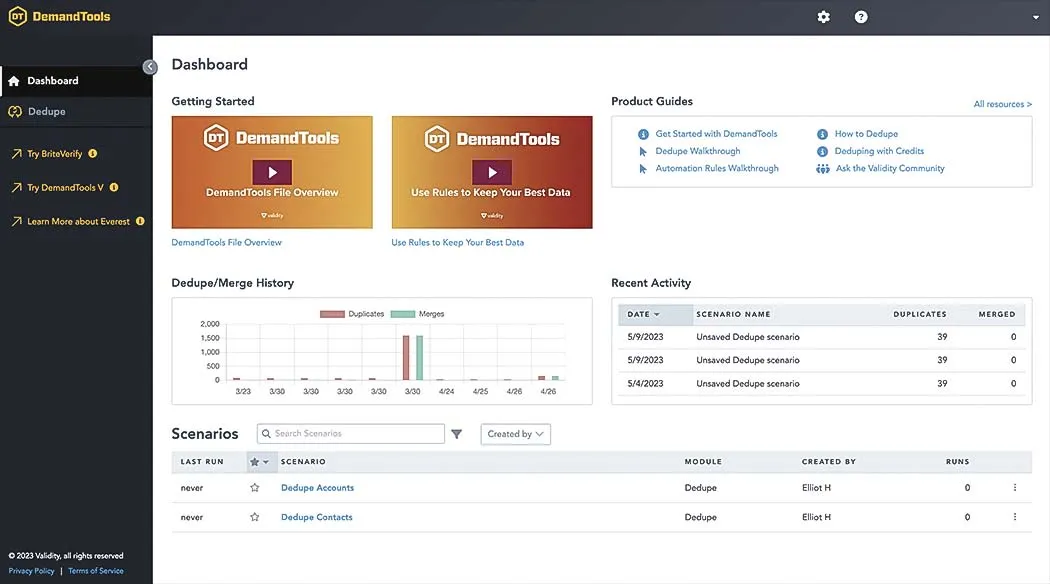Sort scenarios by Scenario column header

[303, 462]
